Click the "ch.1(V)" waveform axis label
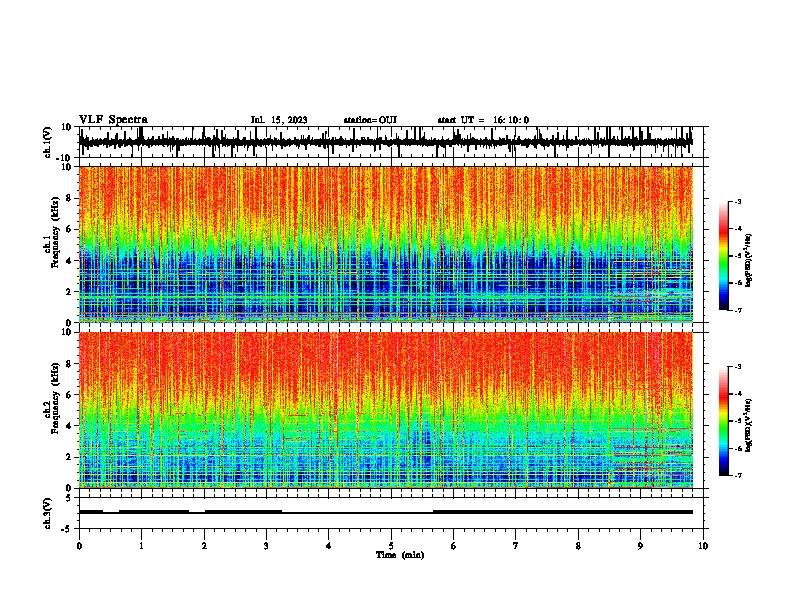 [48, 142]
